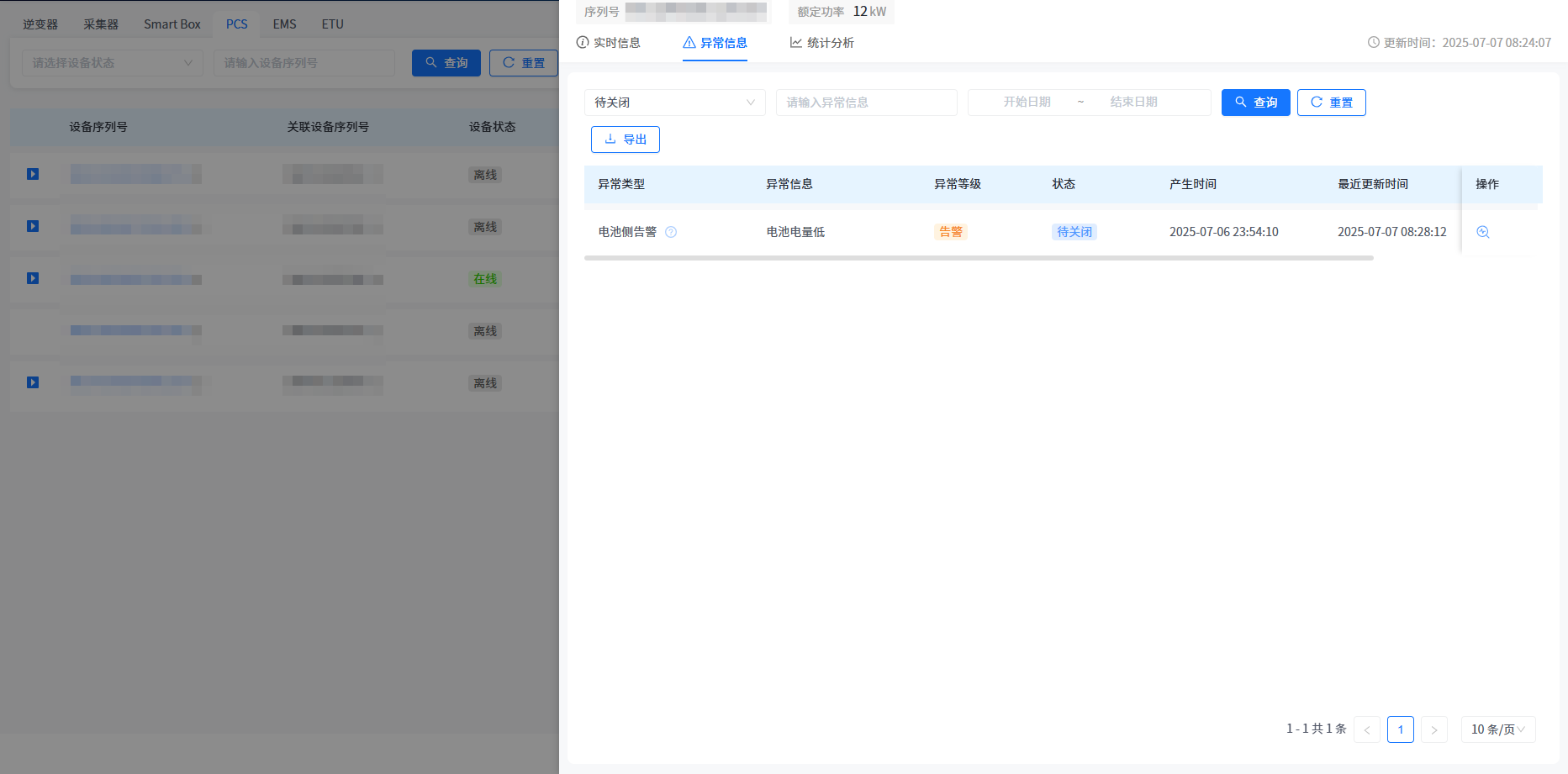The height and width of the screenshot is (774, 1568).
Task: Click the 重置 button in the anomaly panel
Action: [1331, 103]
